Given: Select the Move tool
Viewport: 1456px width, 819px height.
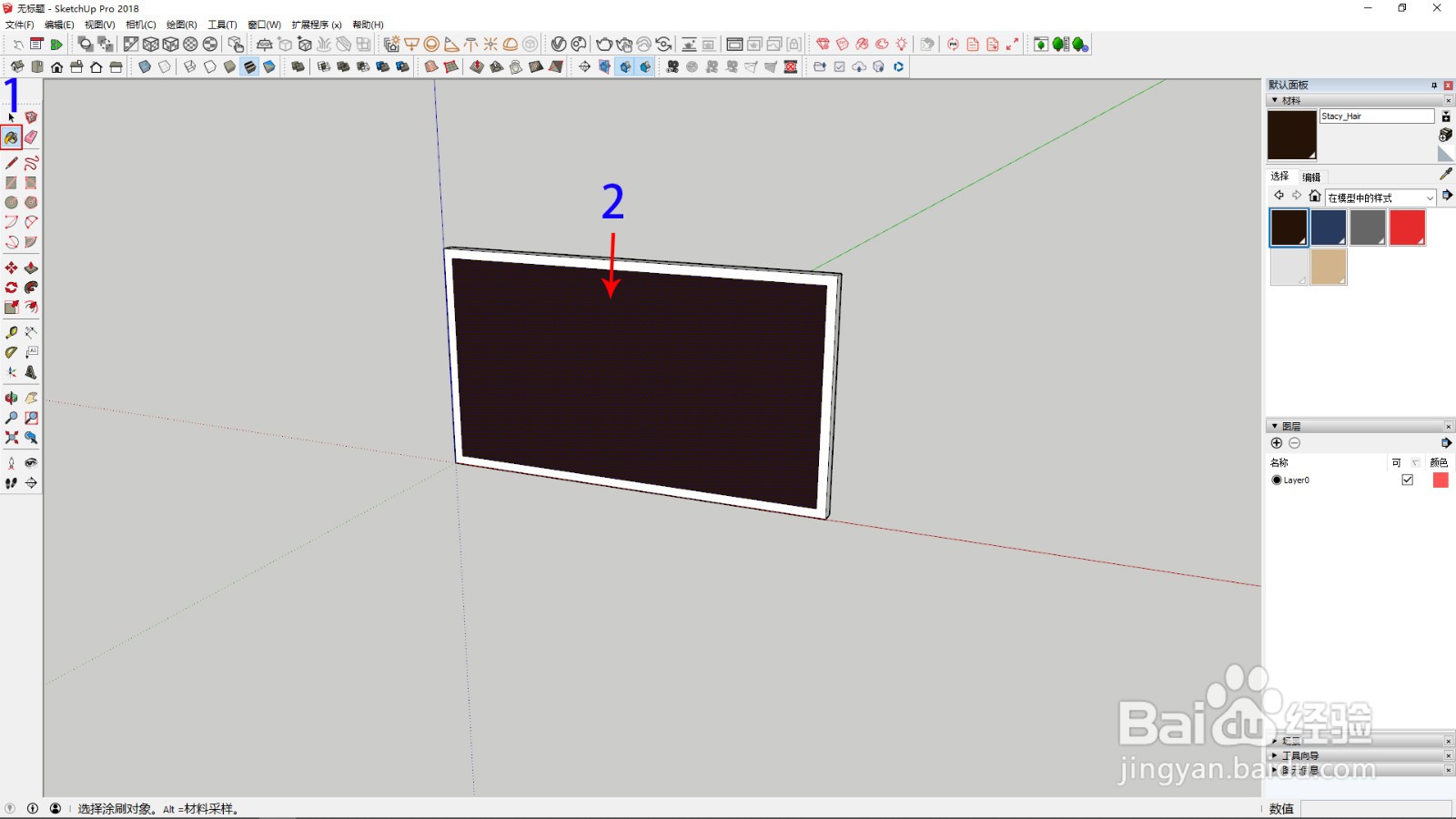Looking at the screenshot, I should coord(11,268).
